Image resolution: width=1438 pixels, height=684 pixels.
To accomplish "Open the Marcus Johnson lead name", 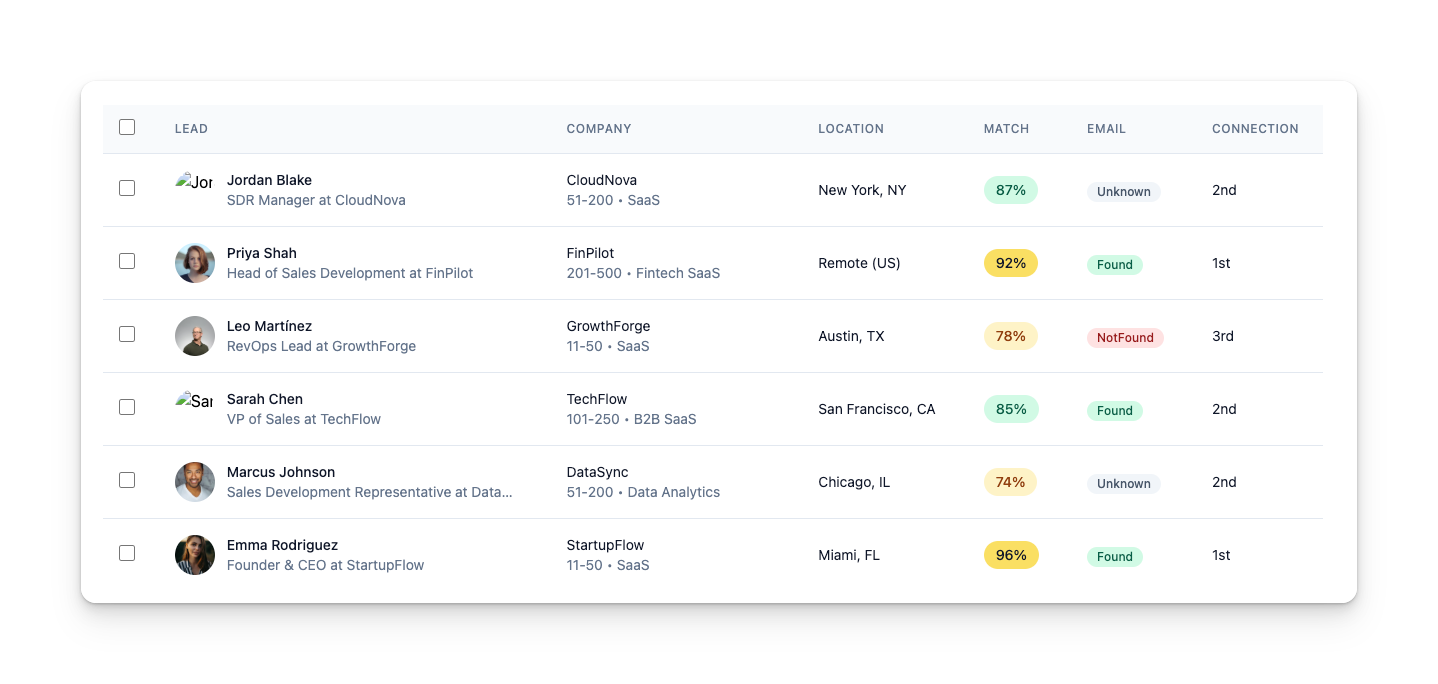I will coord(281,472).
